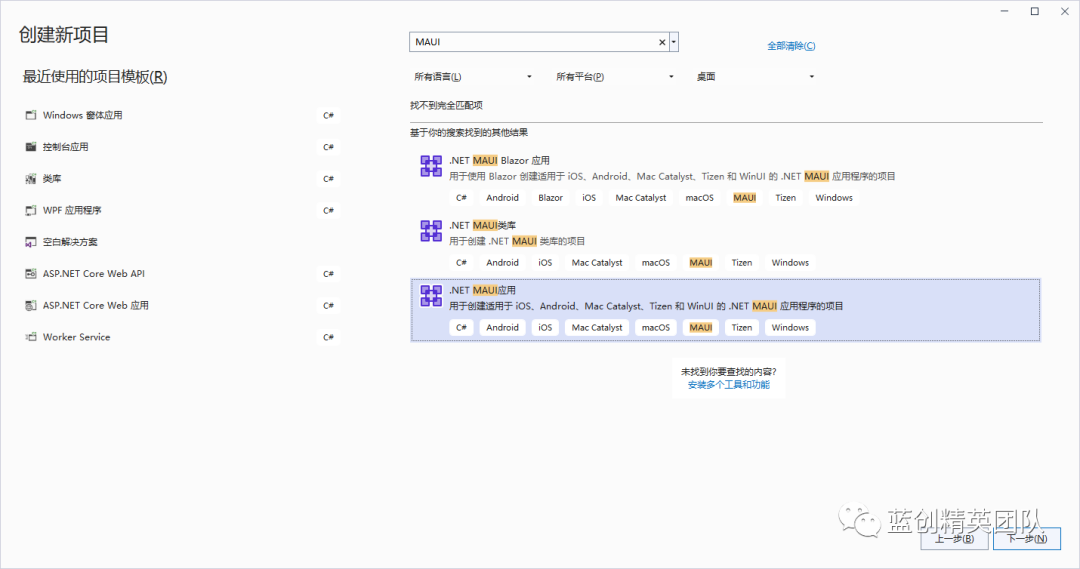The width and height of the screenshot is (1080, 569).
Task: Click the Worker Service template icon
Action: point(30,337)
